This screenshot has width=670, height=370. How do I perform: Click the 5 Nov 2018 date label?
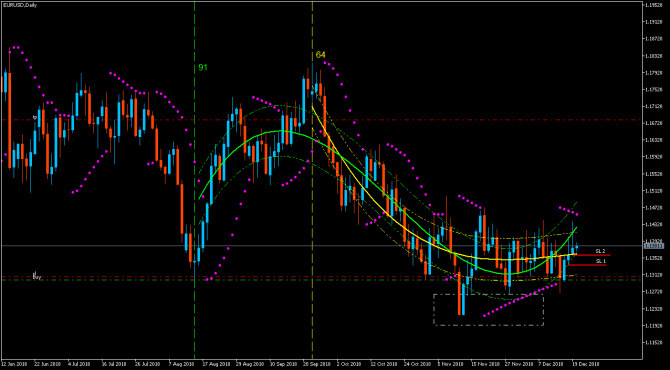[x=450, y=364]
